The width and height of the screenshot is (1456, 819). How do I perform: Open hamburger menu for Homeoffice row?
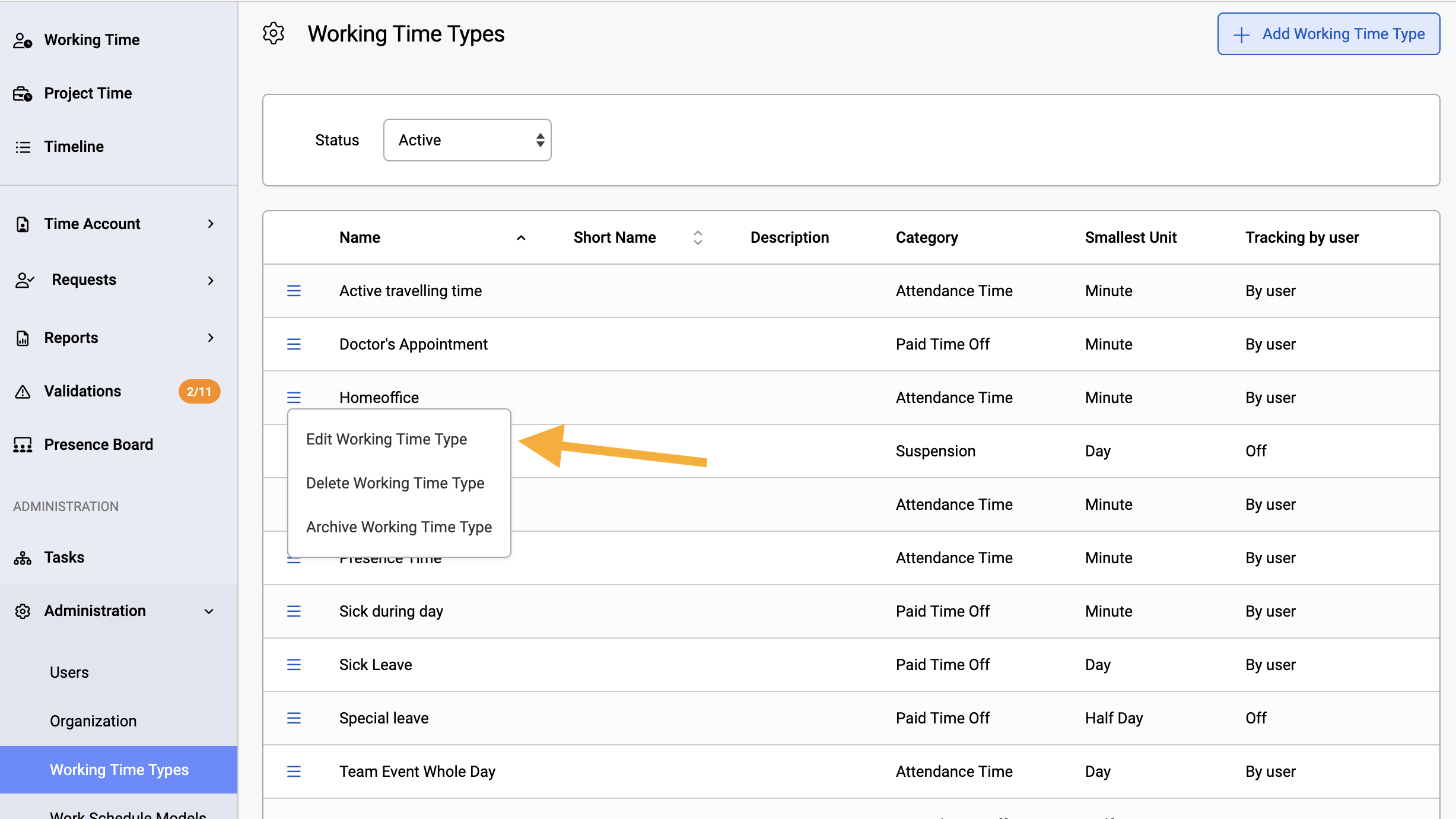[x=294, y=398]
